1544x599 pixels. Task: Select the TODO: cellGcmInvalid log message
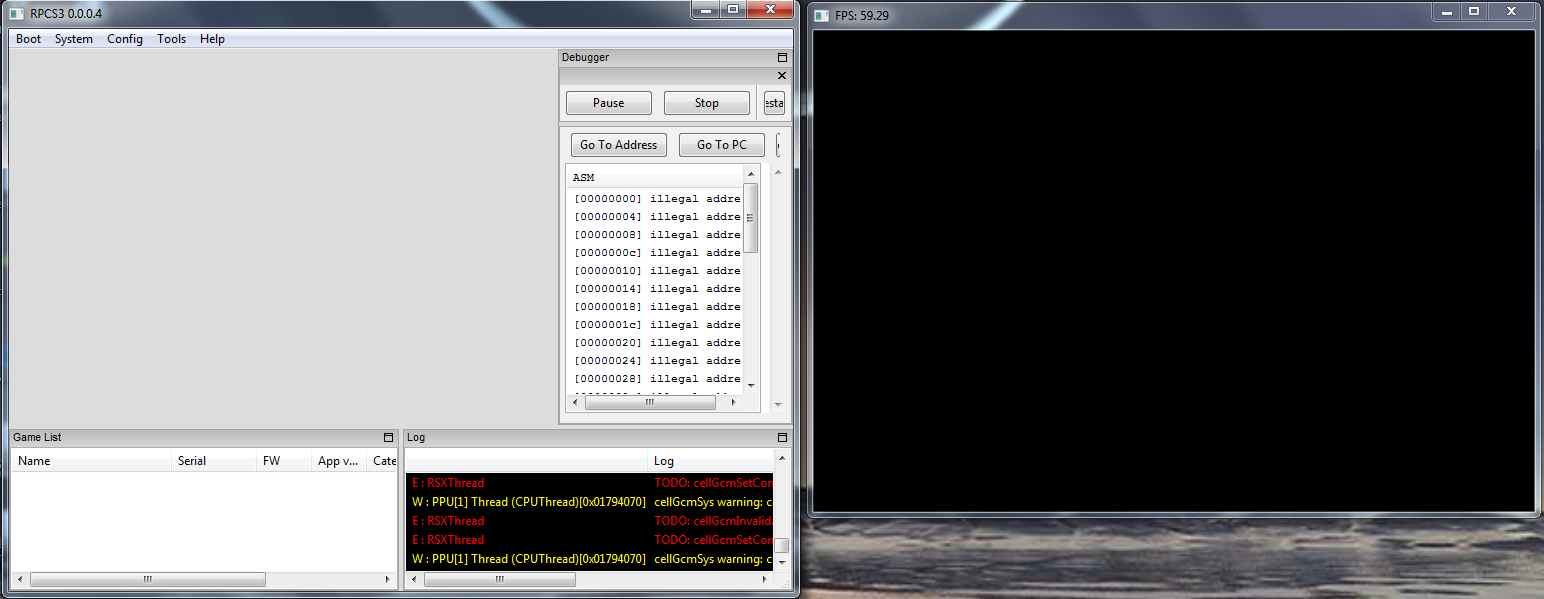[x=713, y=521]
